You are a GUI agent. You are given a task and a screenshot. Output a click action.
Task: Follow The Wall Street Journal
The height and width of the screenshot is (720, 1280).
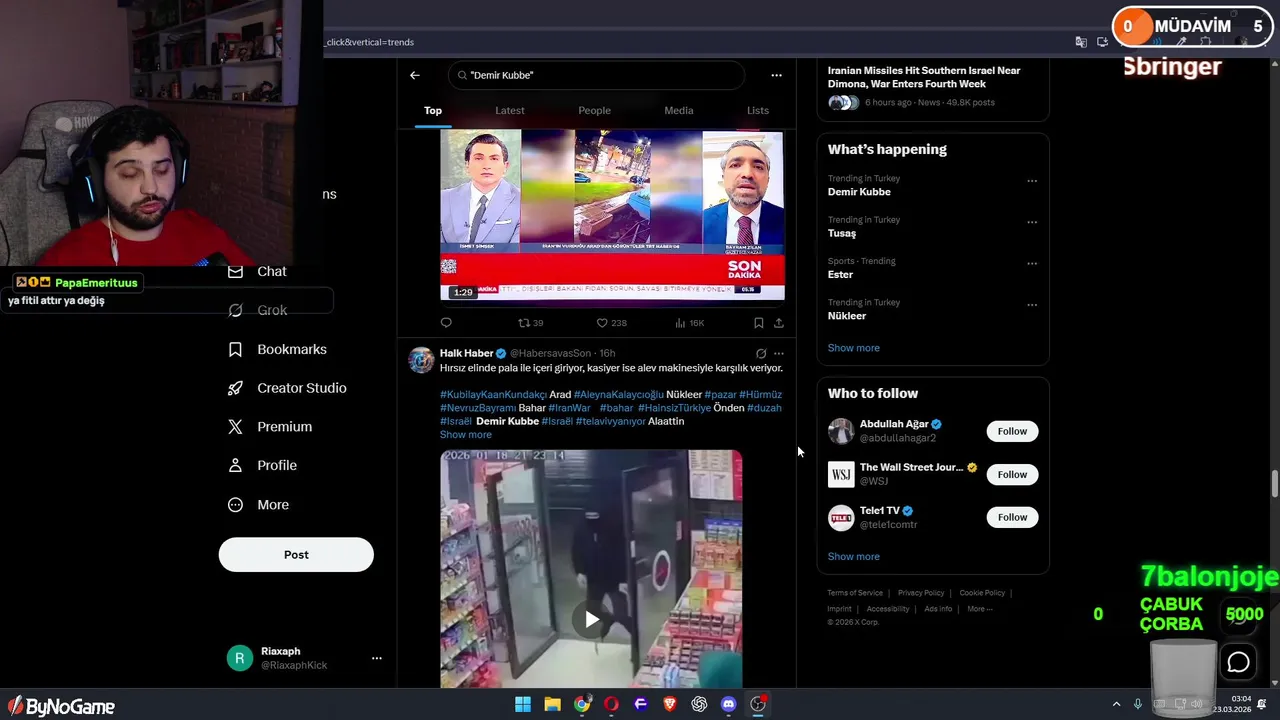(1012, 474)
